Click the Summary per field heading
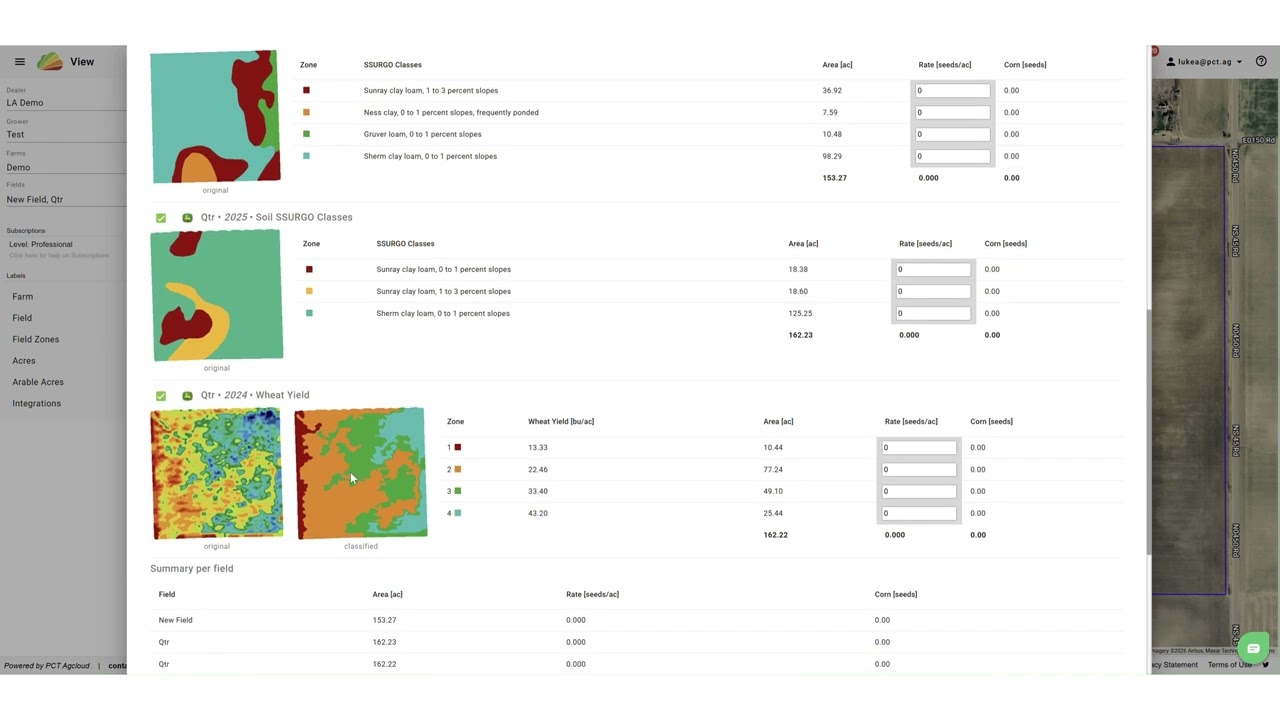Viewport: 1280px width, 720px height. point(191,568)
